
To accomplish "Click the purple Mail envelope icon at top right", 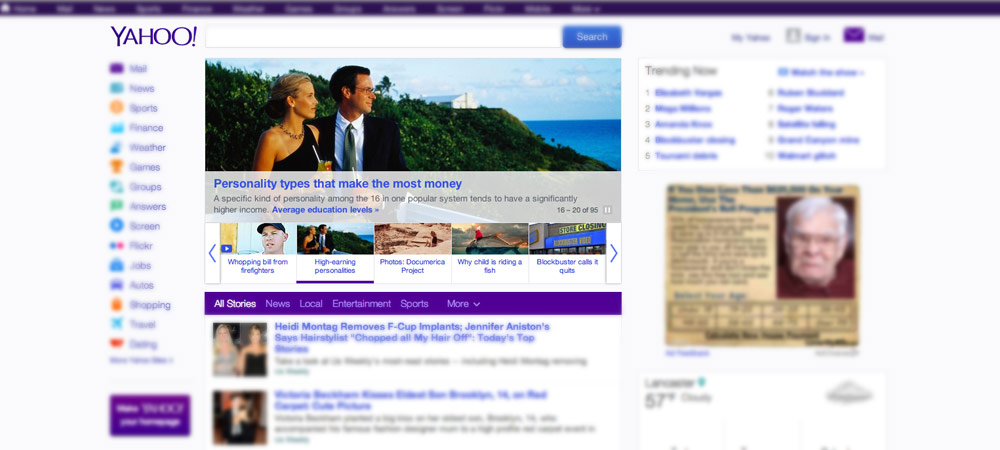I will point(854,35).
